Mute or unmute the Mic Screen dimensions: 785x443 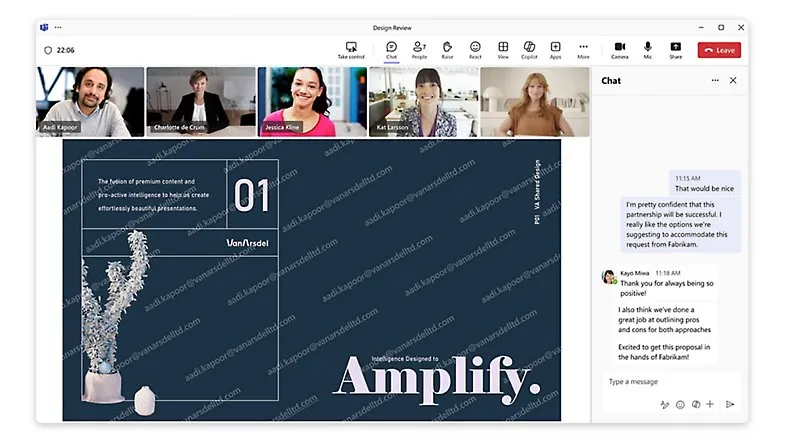[x=648, y=49]
